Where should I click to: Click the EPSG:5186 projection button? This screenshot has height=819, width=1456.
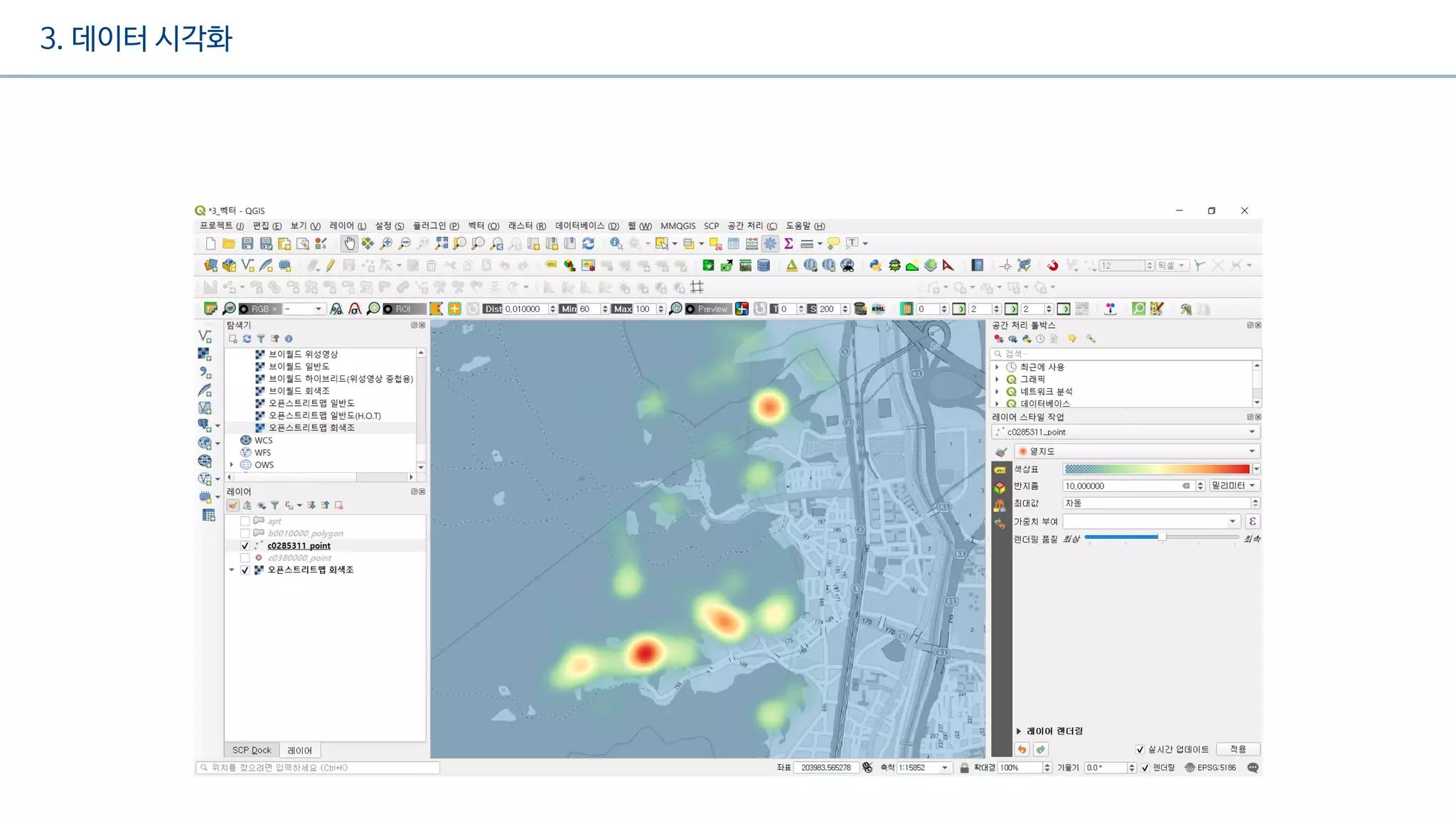coord(1211,768)
